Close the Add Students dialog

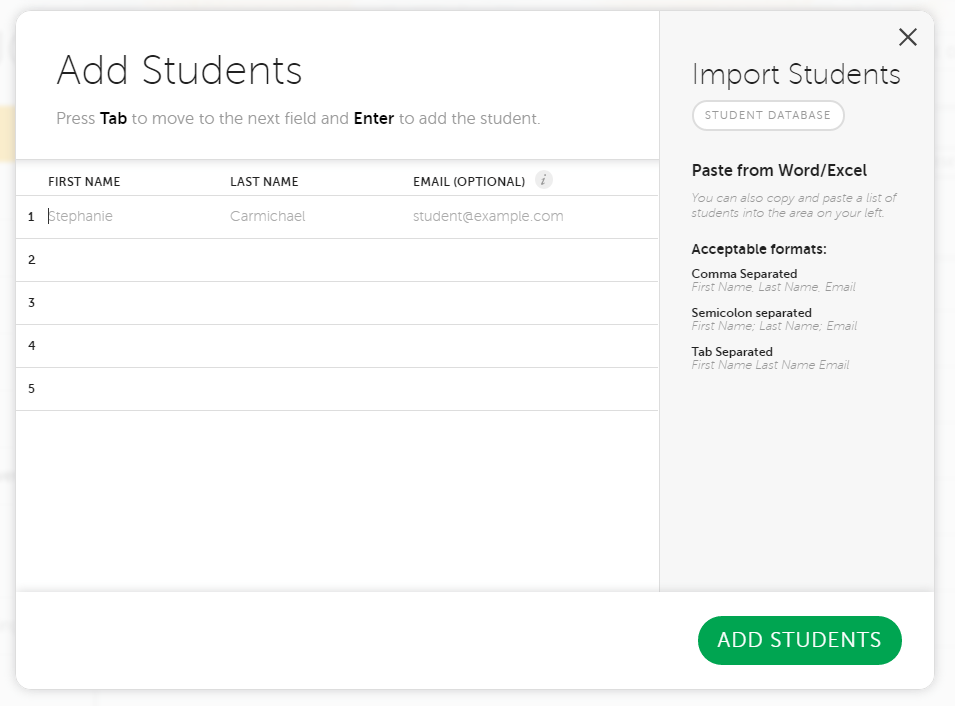coord(907,38)
